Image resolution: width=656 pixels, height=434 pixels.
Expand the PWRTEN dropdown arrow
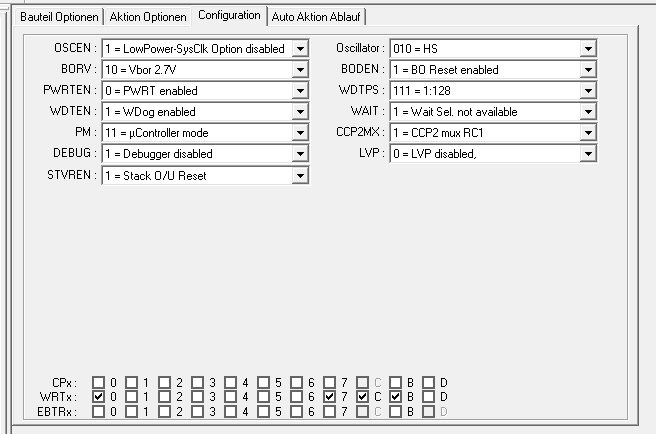[x=300, y=90]
